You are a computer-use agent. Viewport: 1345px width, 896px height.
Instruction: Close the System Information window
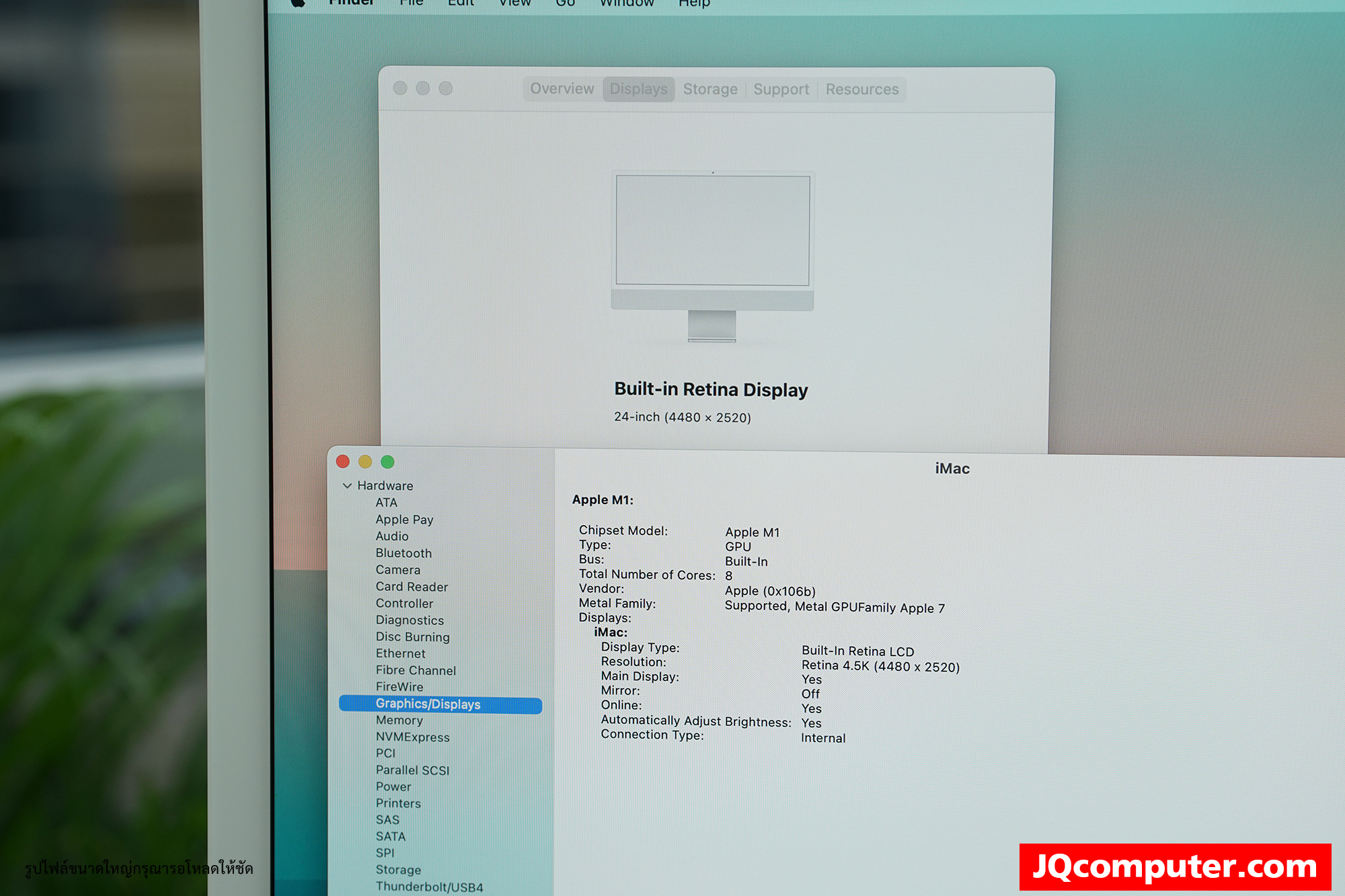coord(342,461)
